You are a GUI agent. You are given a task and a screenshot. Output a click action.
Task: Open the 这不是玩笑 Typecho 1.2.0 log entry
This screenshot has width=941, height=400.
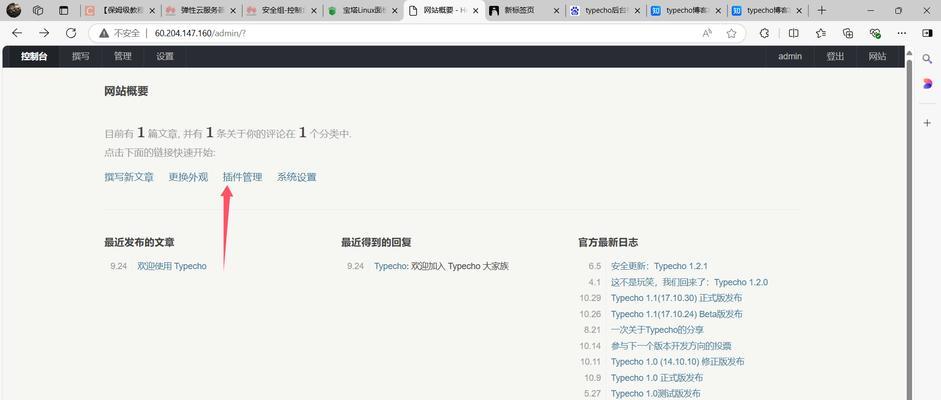click(690, 282)
